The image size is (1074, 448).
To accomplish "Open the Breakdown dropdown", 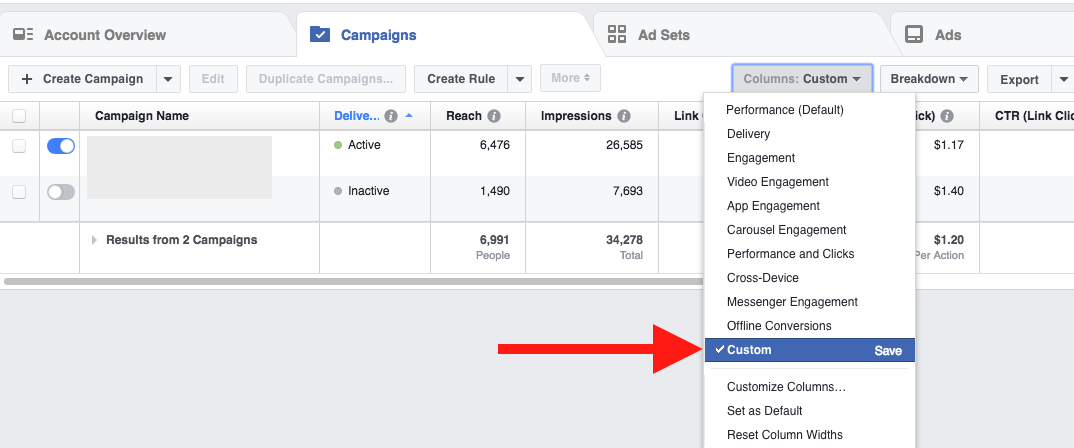I will (929, 79).
